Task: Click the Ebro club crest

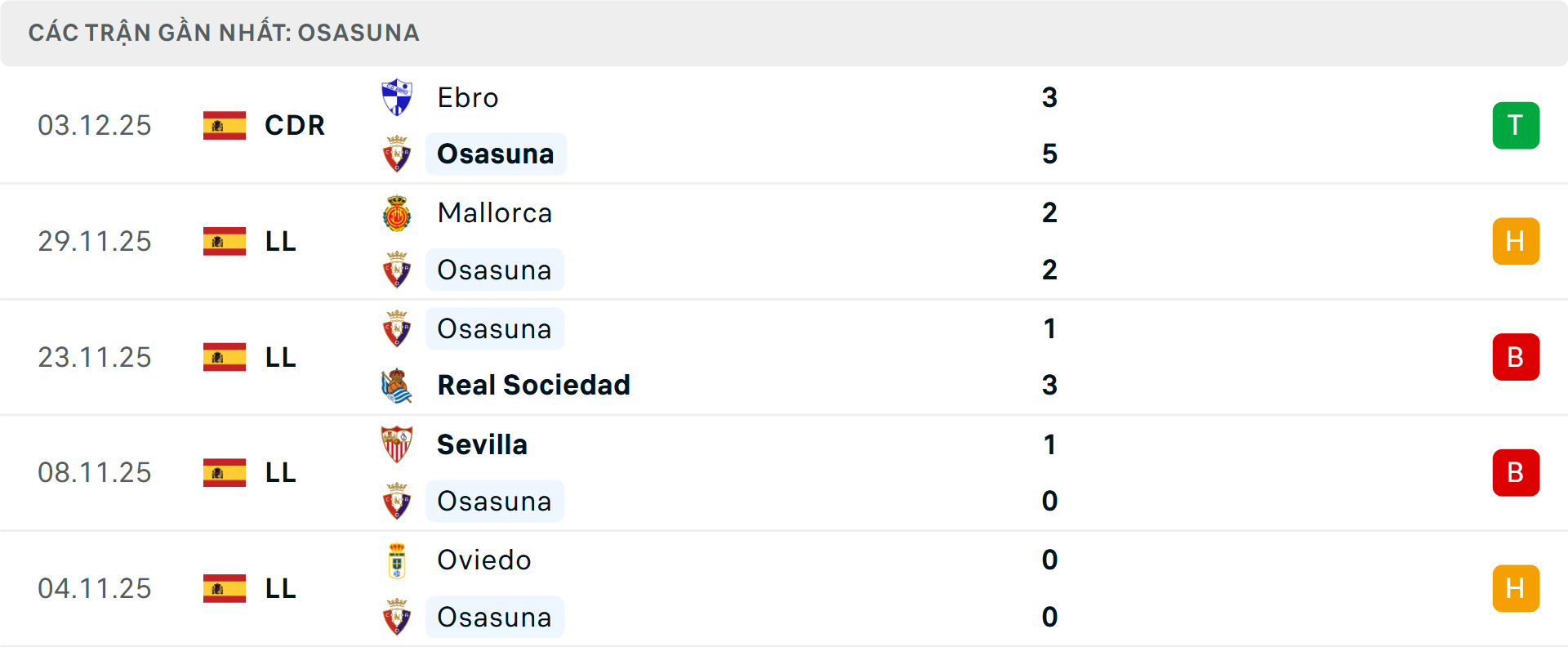Action: (398, 97)
